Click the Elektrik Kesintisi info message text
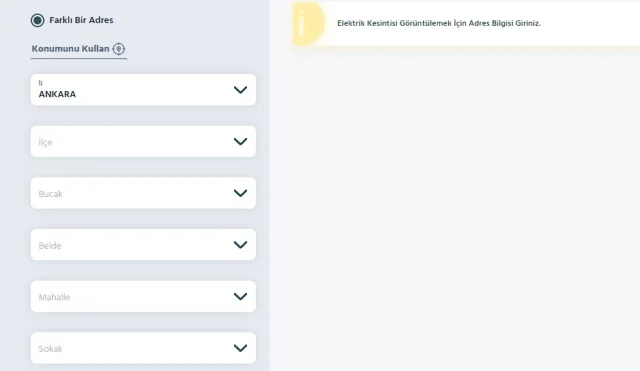The image size is (640, 371). (439, 23)
